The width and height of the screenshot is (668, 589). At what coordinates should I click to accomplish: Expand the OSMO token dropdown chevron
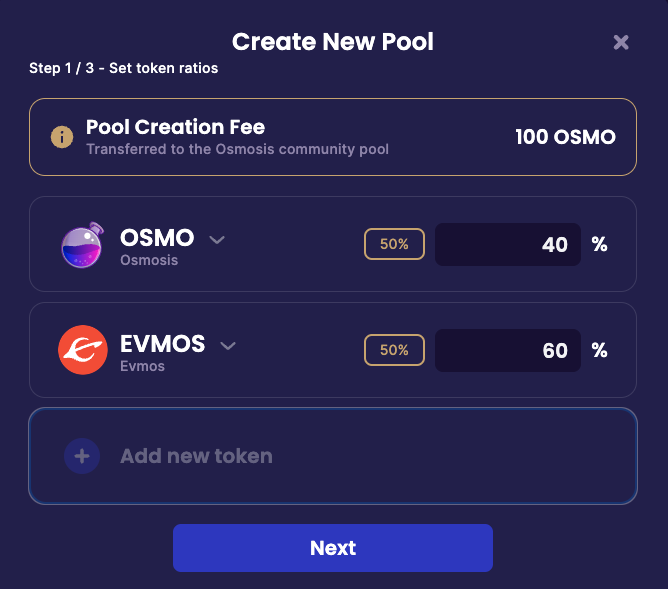click(x=217, y=240)
